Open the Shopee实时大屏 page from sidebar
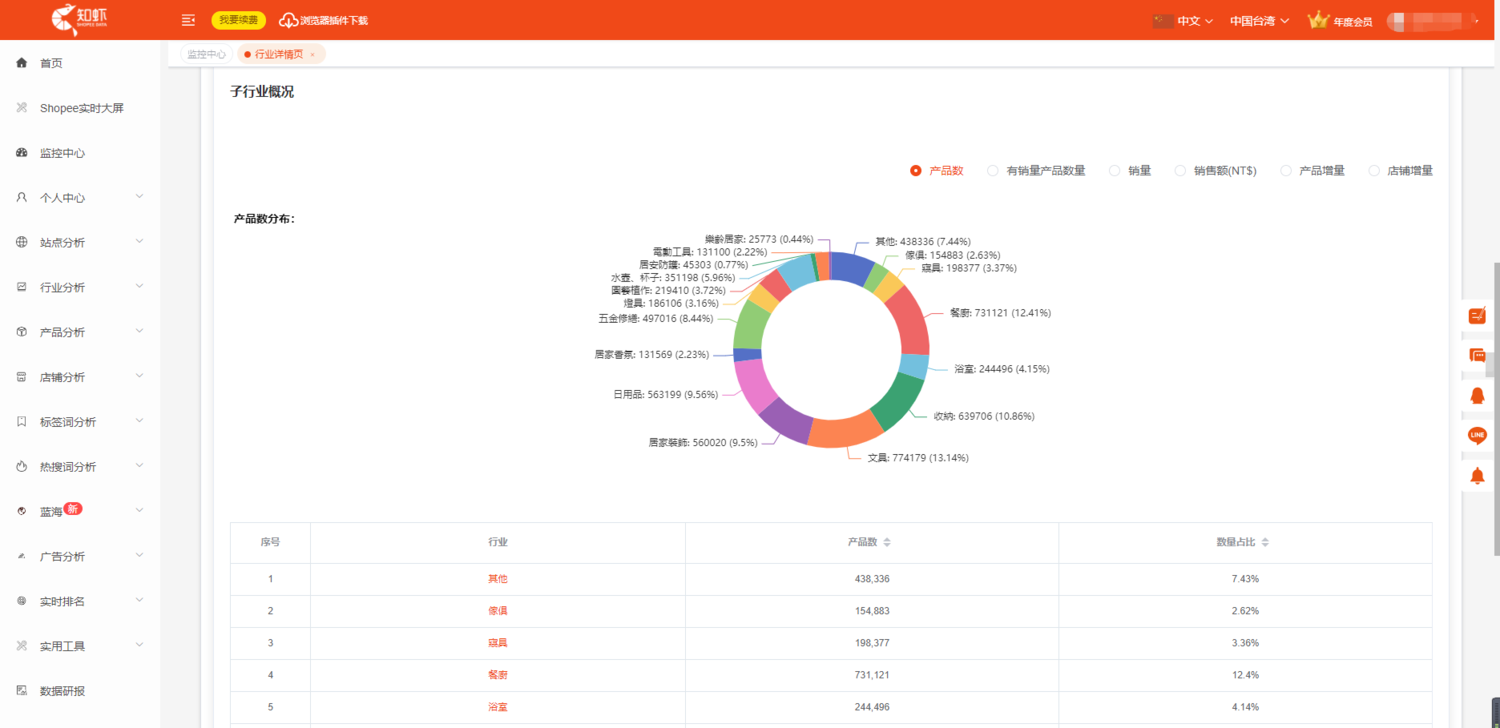The height and width of the screenshot is (728, 1500). point(81,107)
